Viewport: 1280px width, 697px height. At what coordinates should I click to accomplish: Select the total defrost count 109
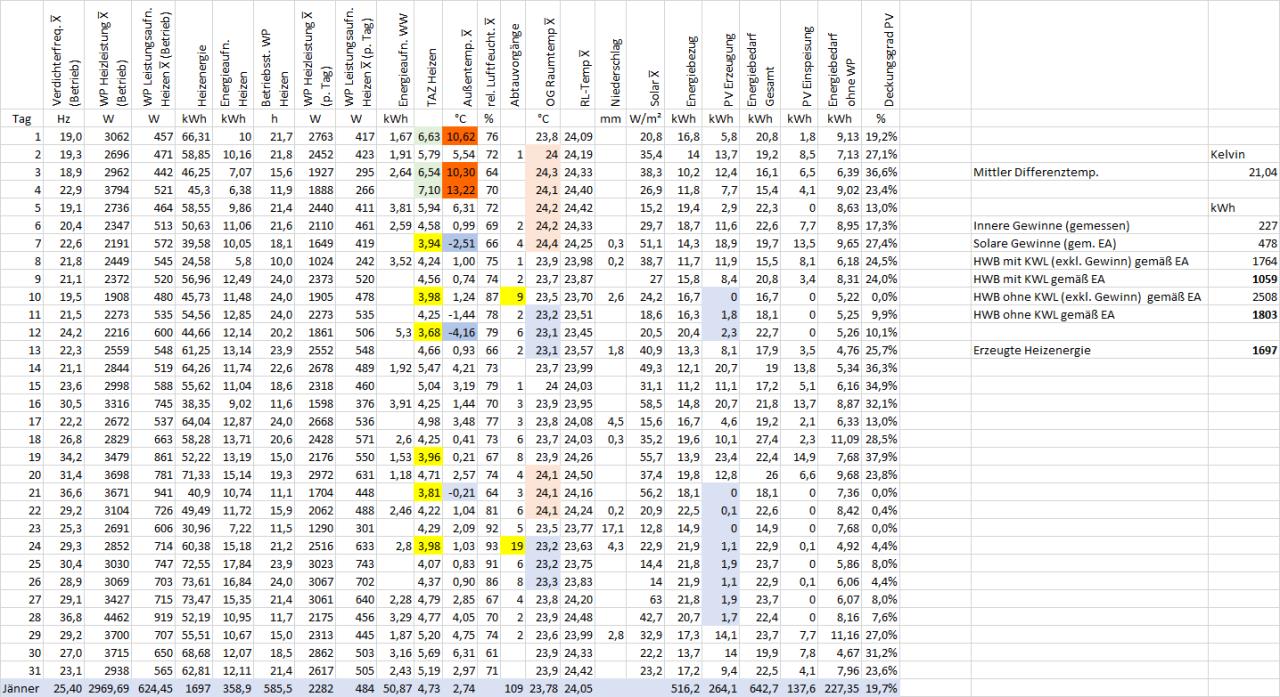click(x=515, y=688)
